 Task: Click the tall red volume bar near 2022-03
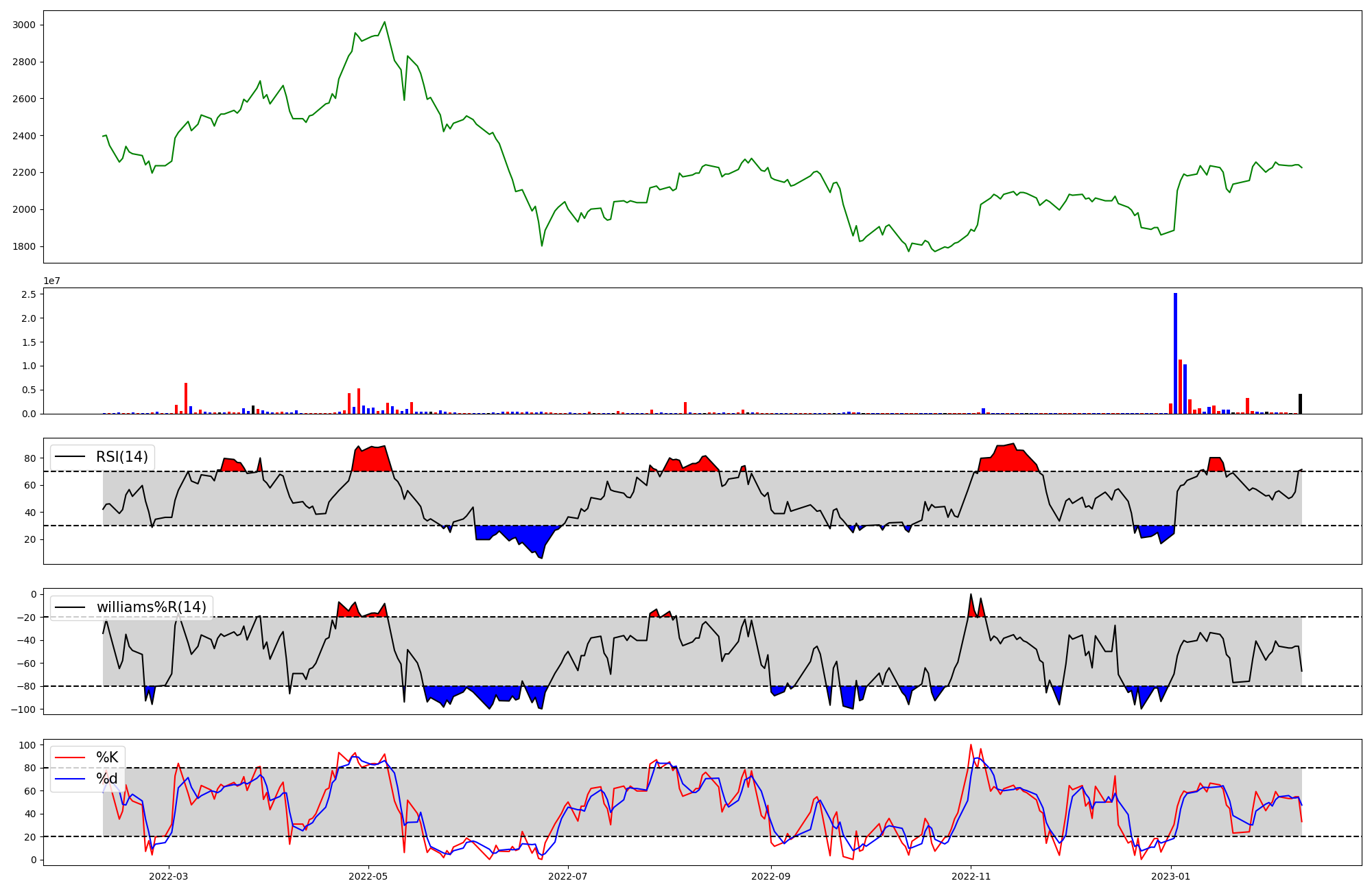tap(186, 399)
